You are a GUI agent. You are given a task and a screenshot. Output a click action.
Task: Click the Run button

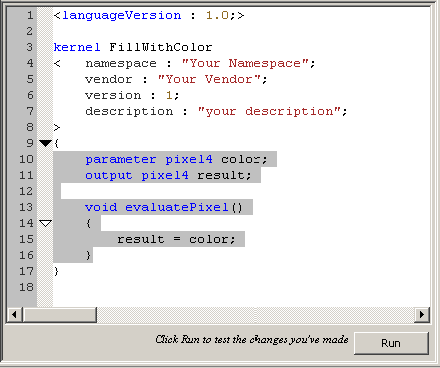point(391,343)
